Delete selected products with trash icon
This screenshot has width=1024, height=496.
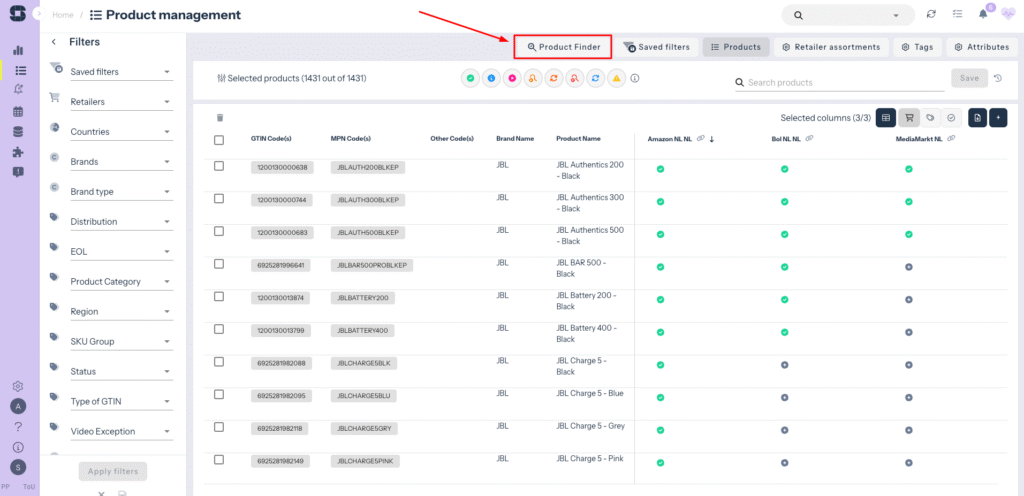pyautogui.click(x=220, y=118)
